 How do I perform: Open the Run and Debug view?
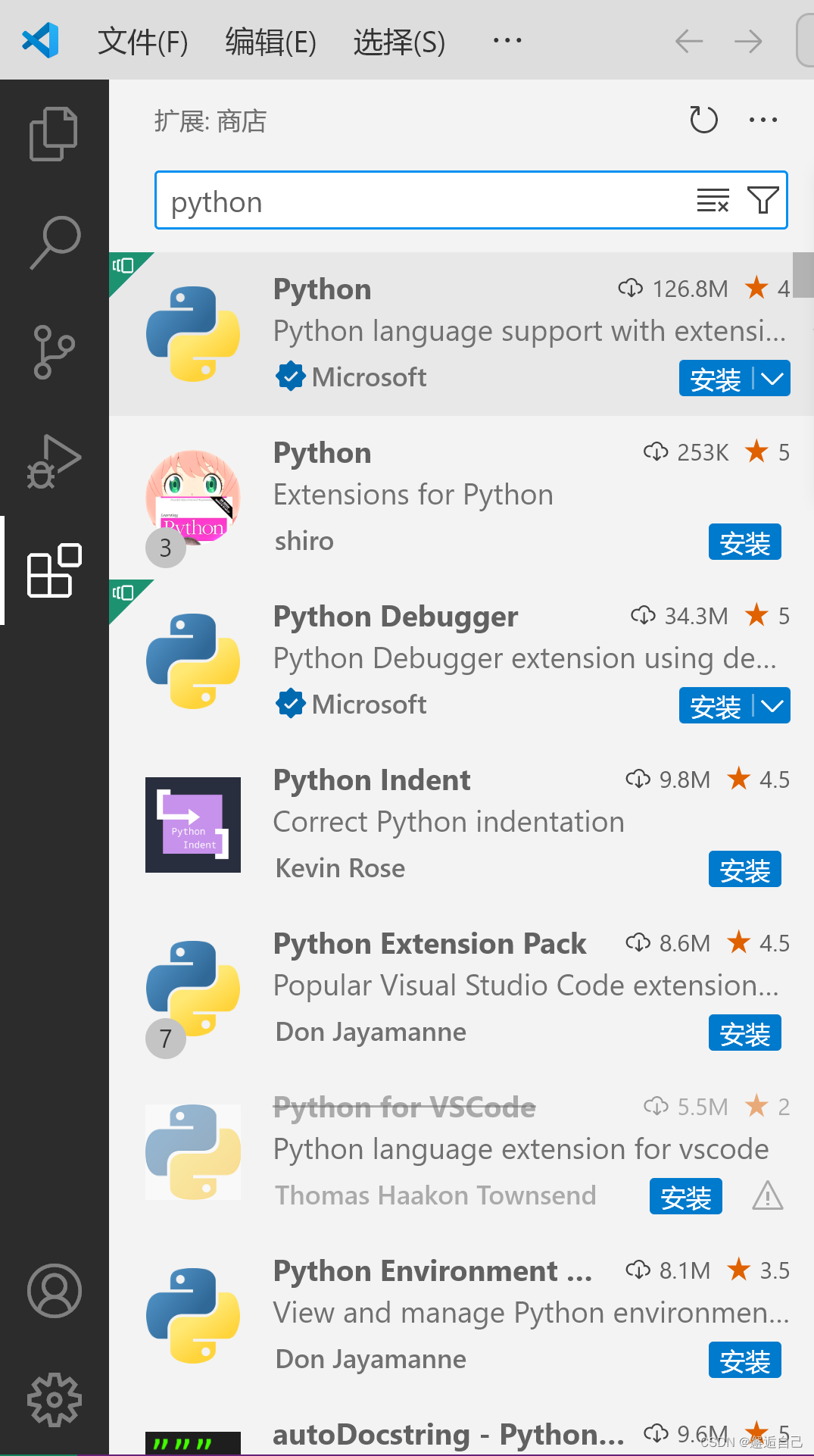[x=54, y=461]
